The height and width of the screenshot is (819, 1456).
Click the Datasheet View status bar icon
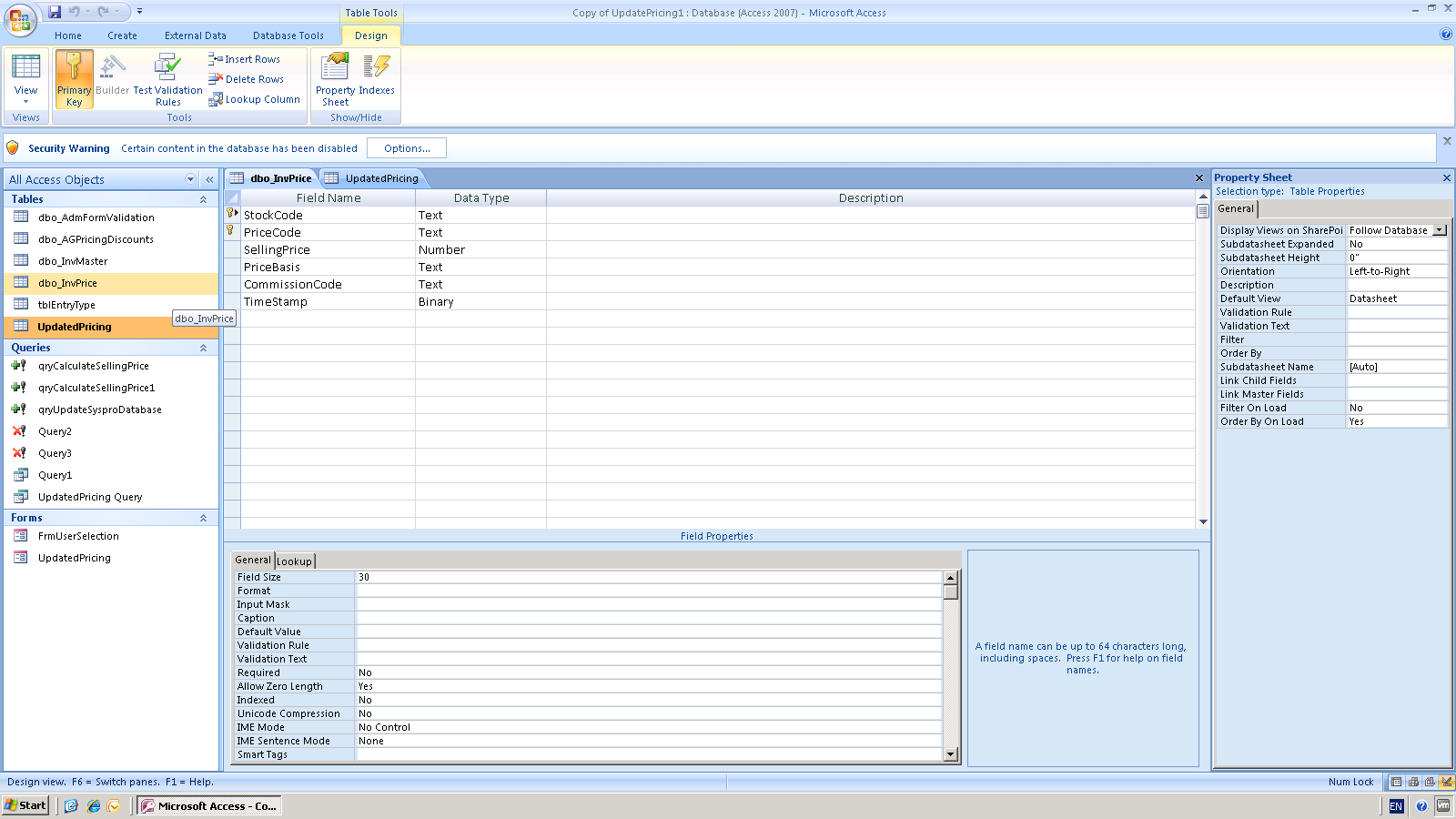coord(1397,782)
